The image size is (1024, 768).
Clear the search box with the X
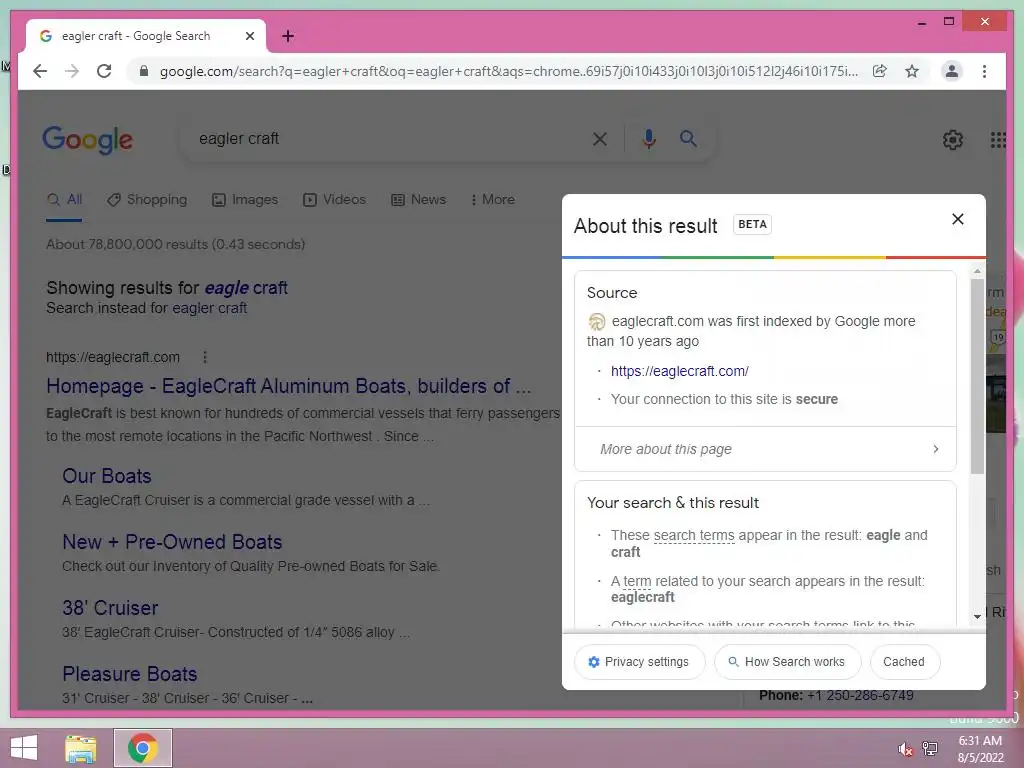click(x=600, y=138)
